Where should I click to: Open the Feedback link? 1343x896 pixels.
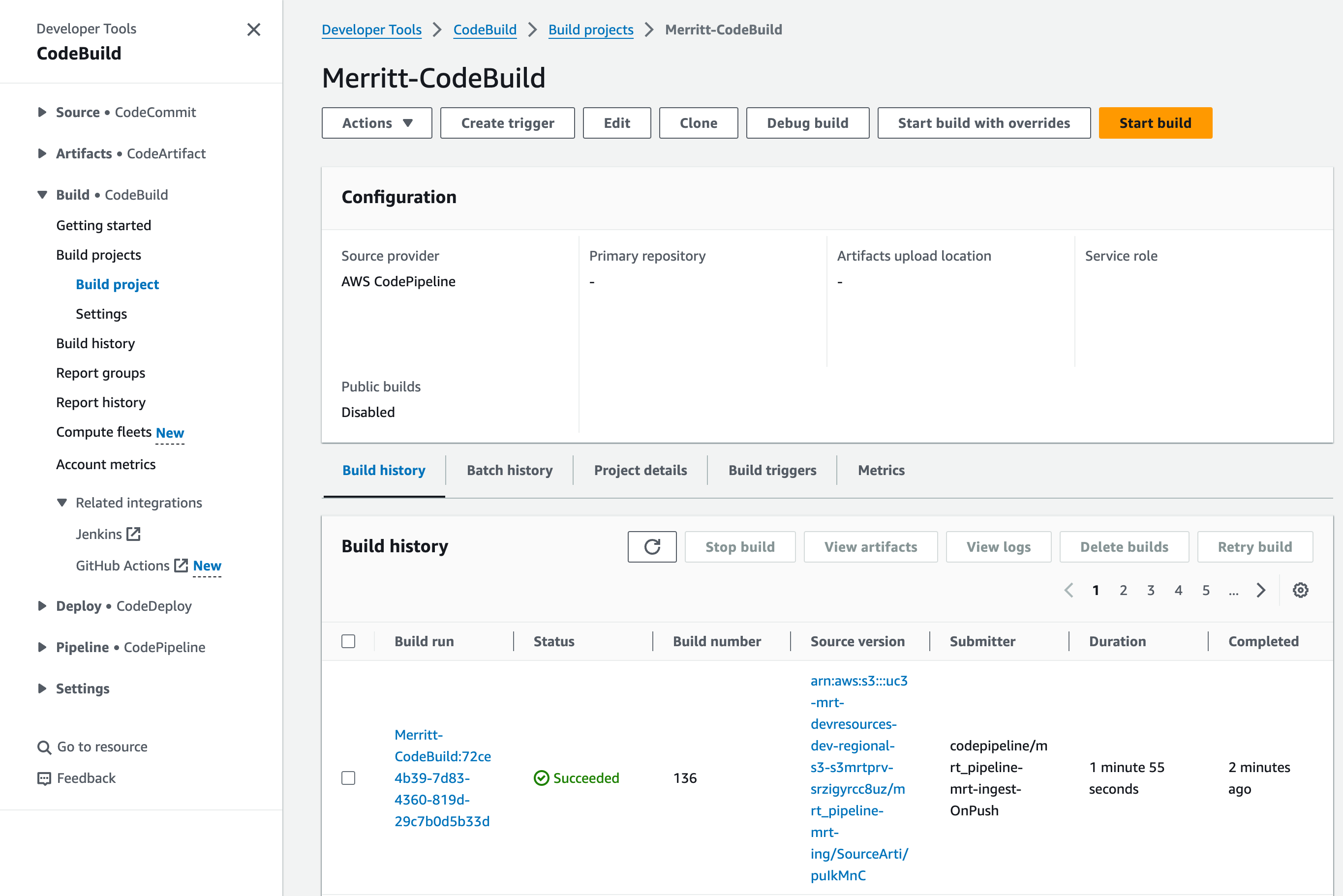coord(86,778)
